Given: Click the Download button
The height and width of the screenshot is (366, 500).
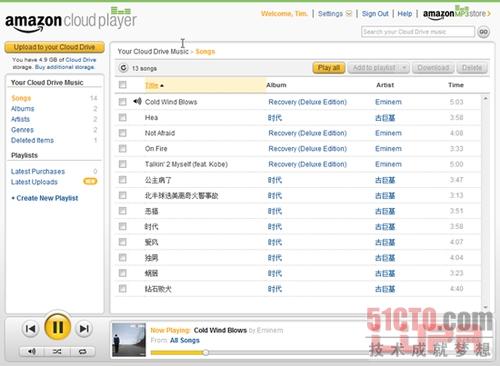Looking at the screenshot, I should [x=433, y=68].
